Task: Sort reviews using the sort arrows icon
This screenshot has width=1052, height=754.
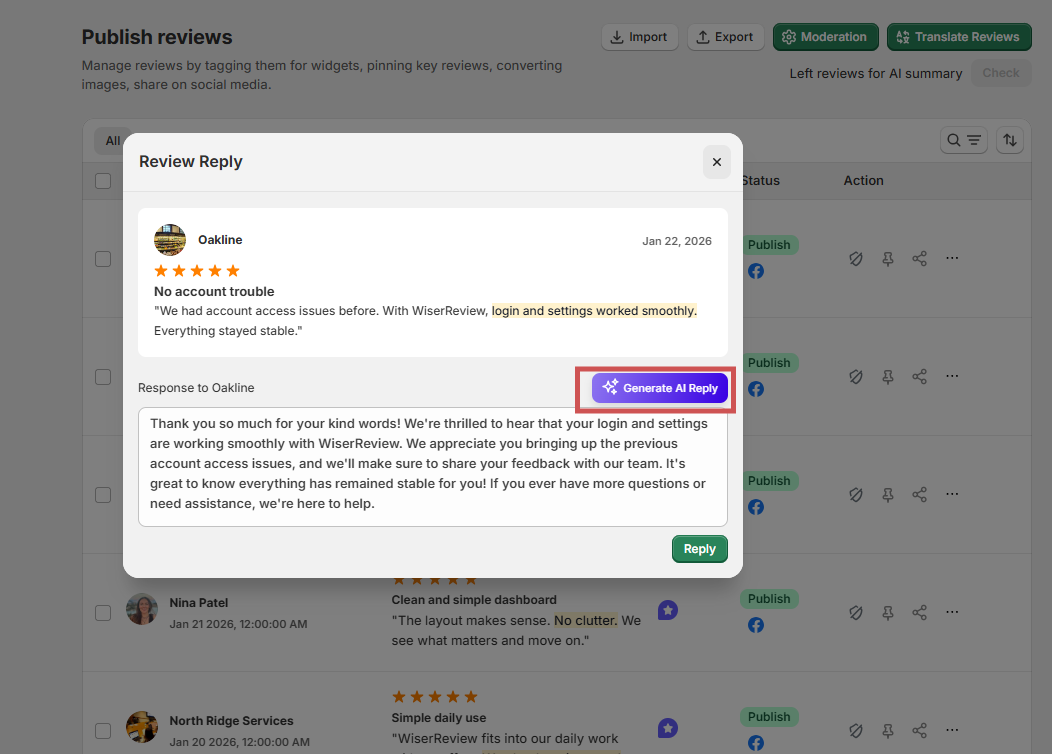Action: pyautogui.click(x=1009, y=139)
